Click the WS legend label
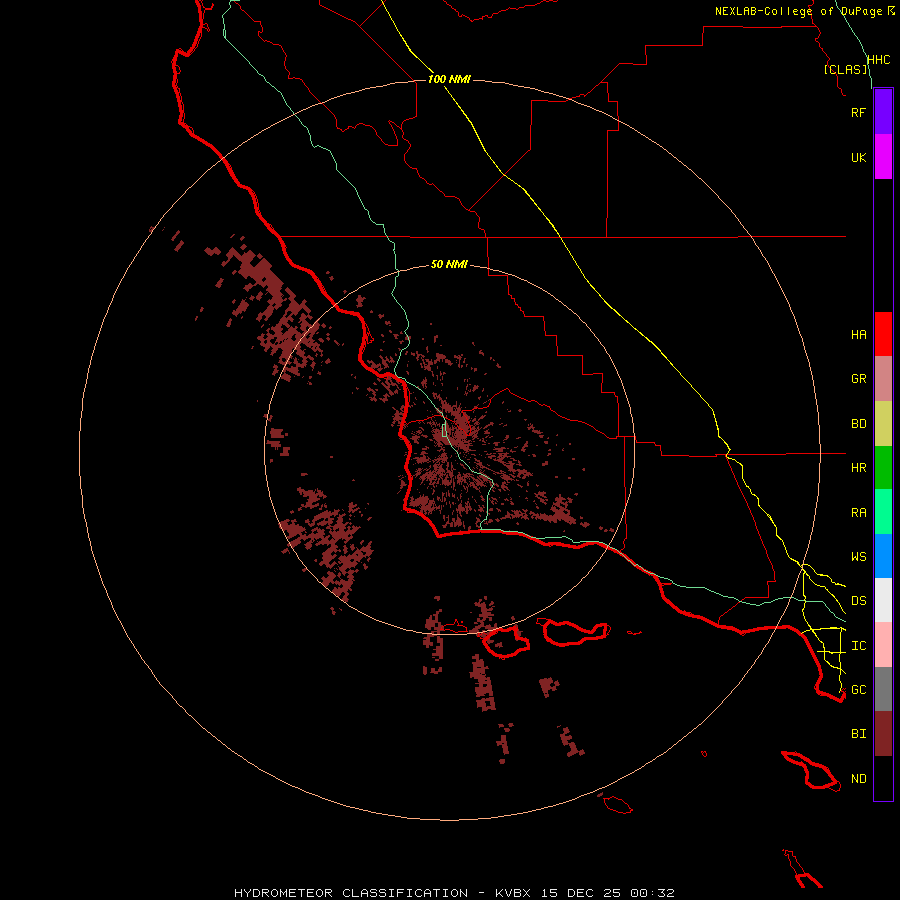The height and width of the screenshot is (900, 900). coord(858,557)
